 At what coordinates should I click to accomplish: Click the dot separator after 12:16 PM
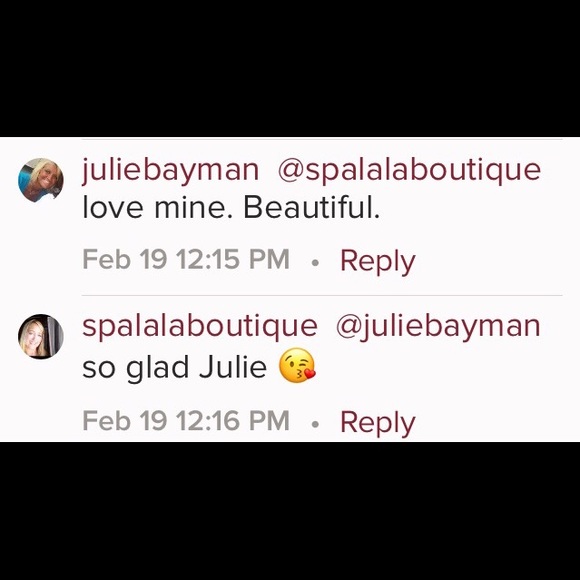tap(315, 424)
